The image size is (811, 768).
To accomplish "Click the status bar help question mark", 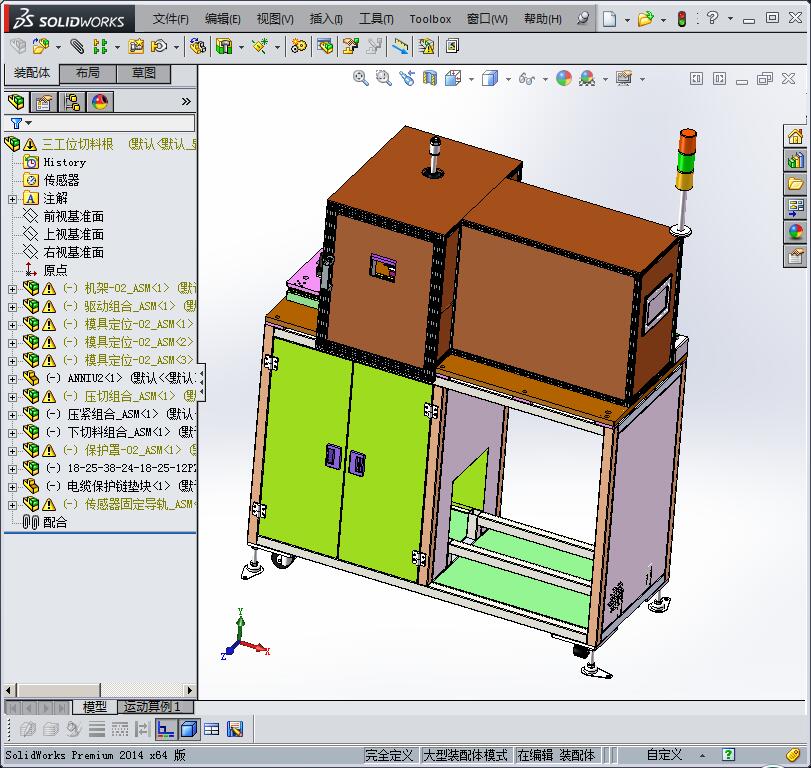I will (x=728, y=755).
